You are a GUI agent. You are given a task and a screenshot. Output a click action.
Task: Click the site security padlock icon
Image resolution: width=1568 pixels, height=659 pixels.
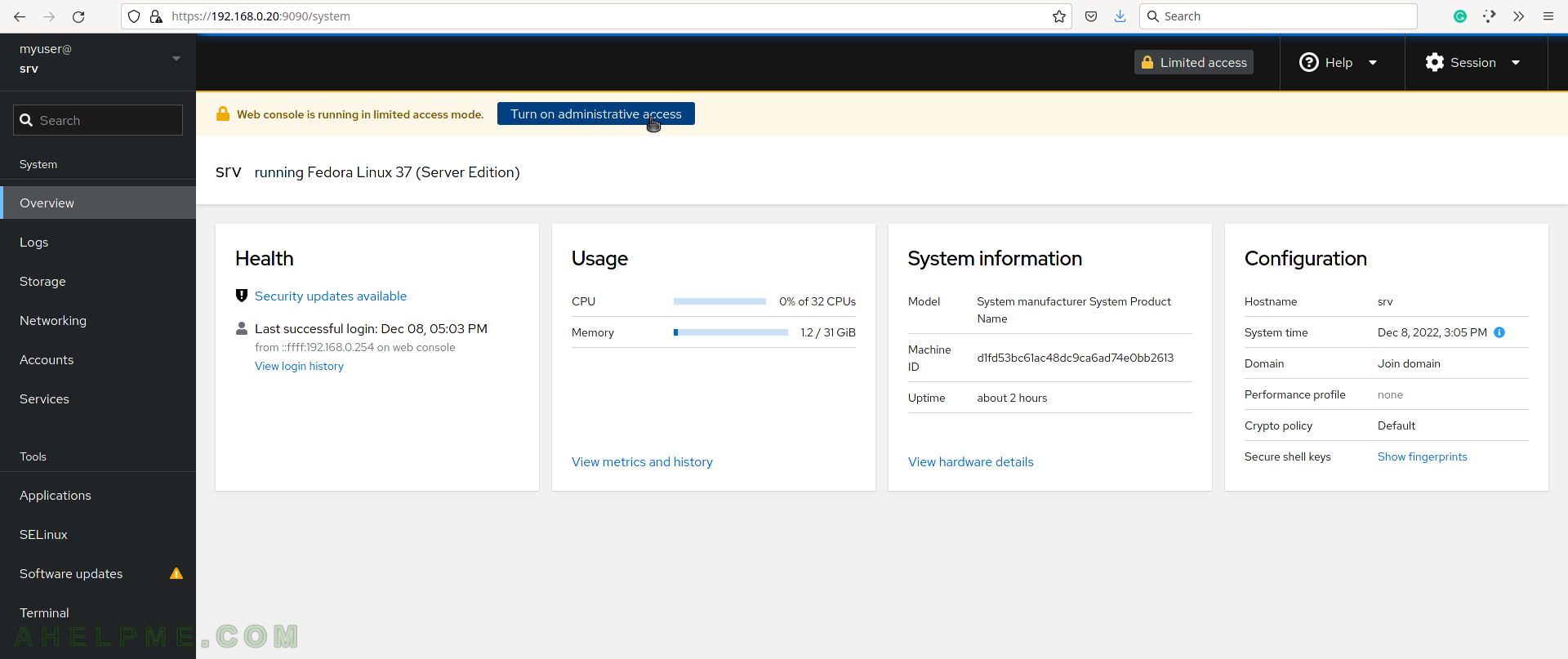(x=156, y=16)
